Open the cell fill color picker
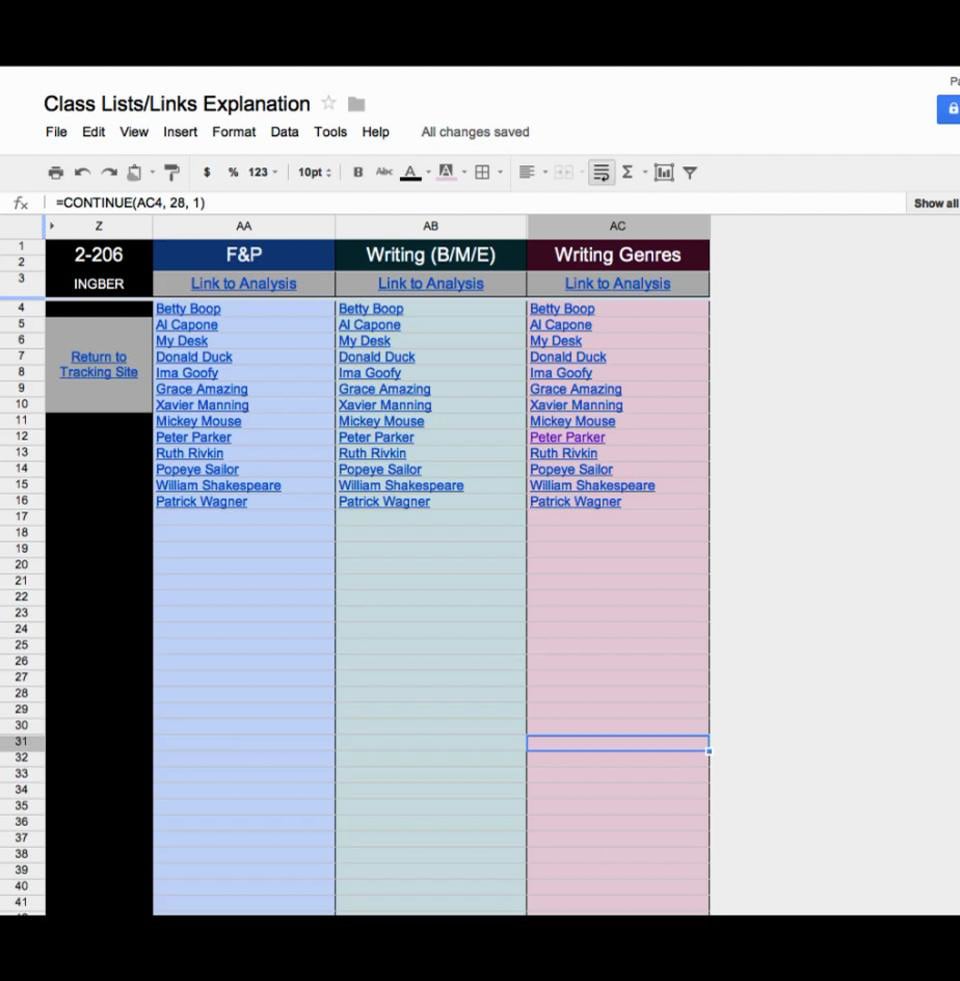The image size is (960, 981). pyautogui.click(x=446, y=173)
